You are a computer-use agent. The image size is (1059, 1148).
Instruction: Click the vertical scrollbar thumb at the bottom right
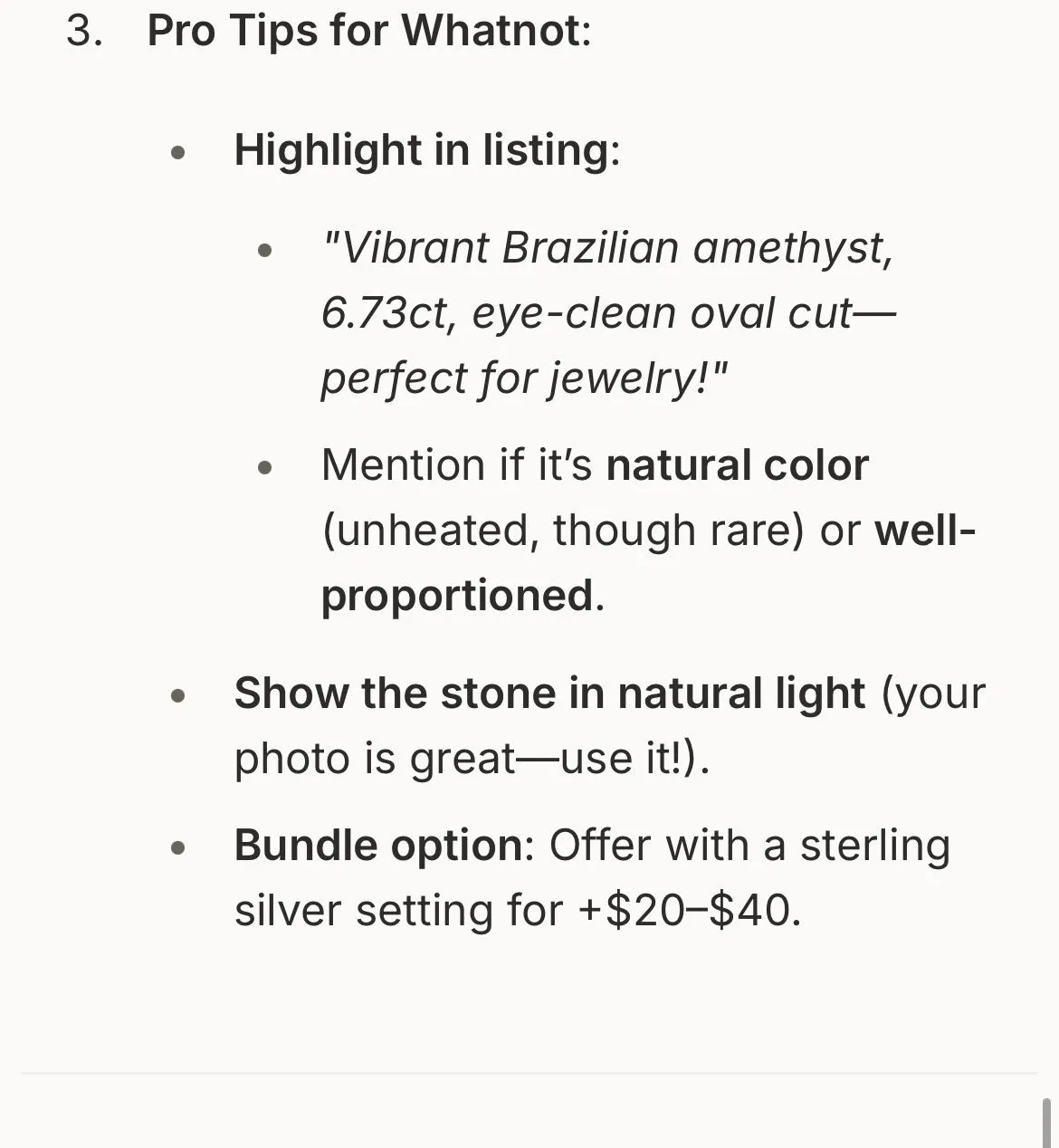click(x=1046, y=1124)
